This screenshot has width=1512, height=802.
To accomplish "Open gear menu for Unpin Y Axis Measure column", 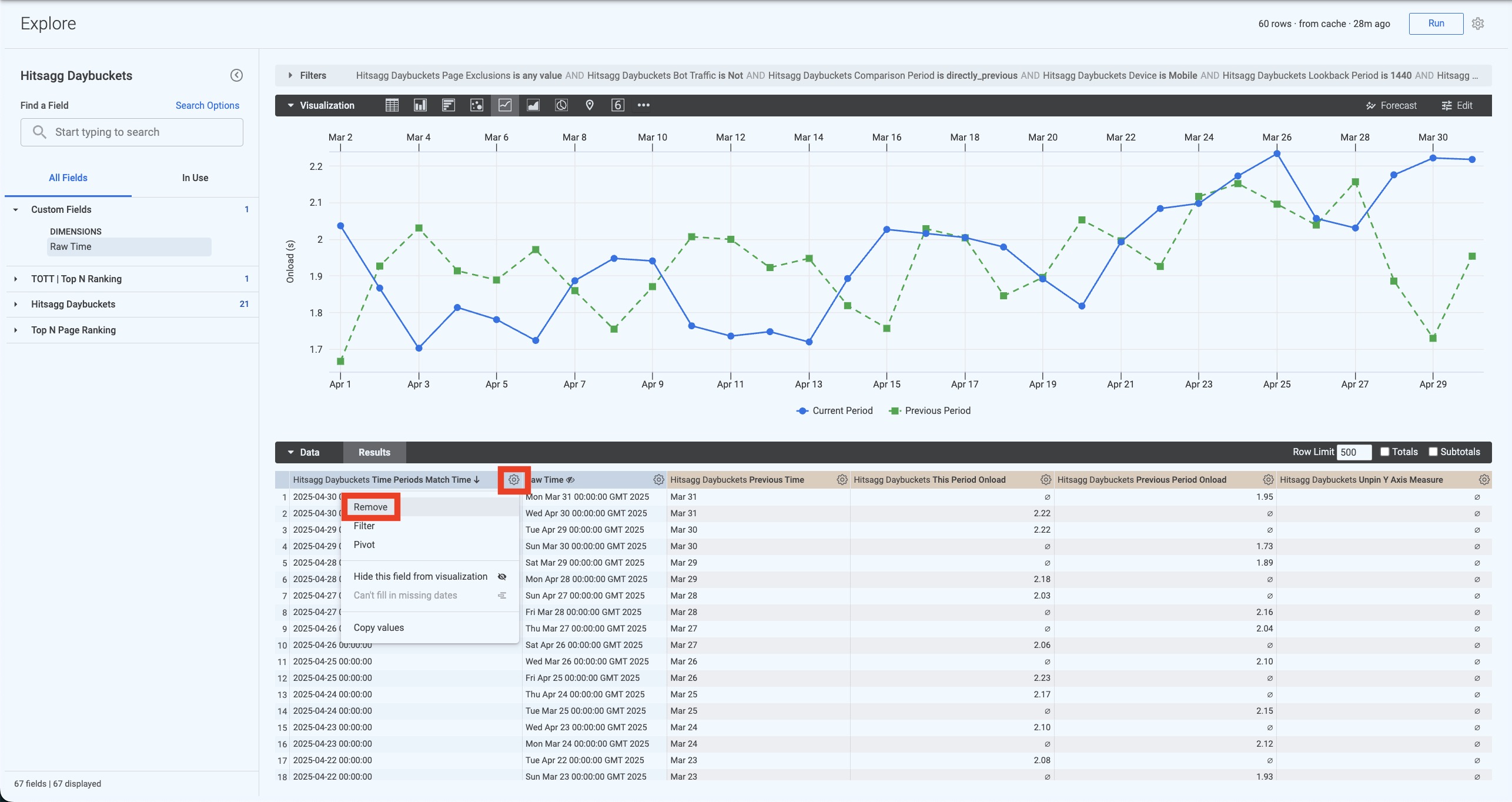I will [1484, 480].
